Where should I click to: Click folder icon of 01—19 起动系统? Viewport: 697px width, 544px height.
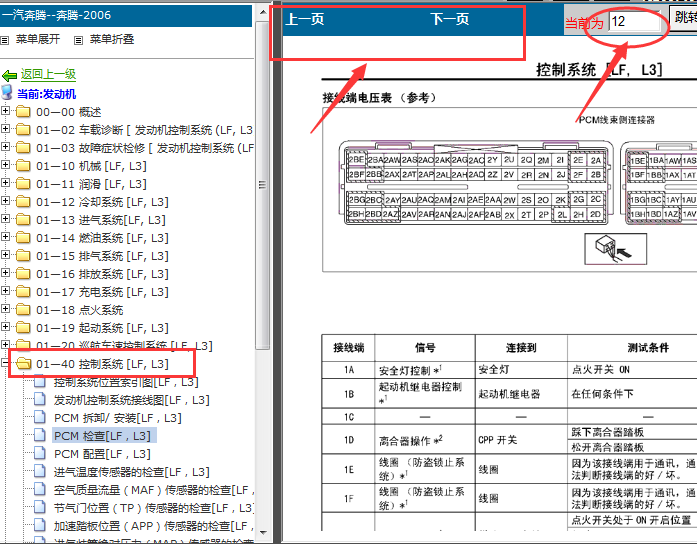point(23,328)
